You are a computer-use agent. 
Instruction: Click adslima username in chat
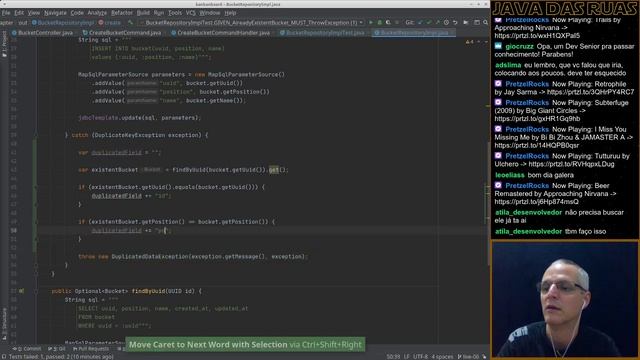508,65
